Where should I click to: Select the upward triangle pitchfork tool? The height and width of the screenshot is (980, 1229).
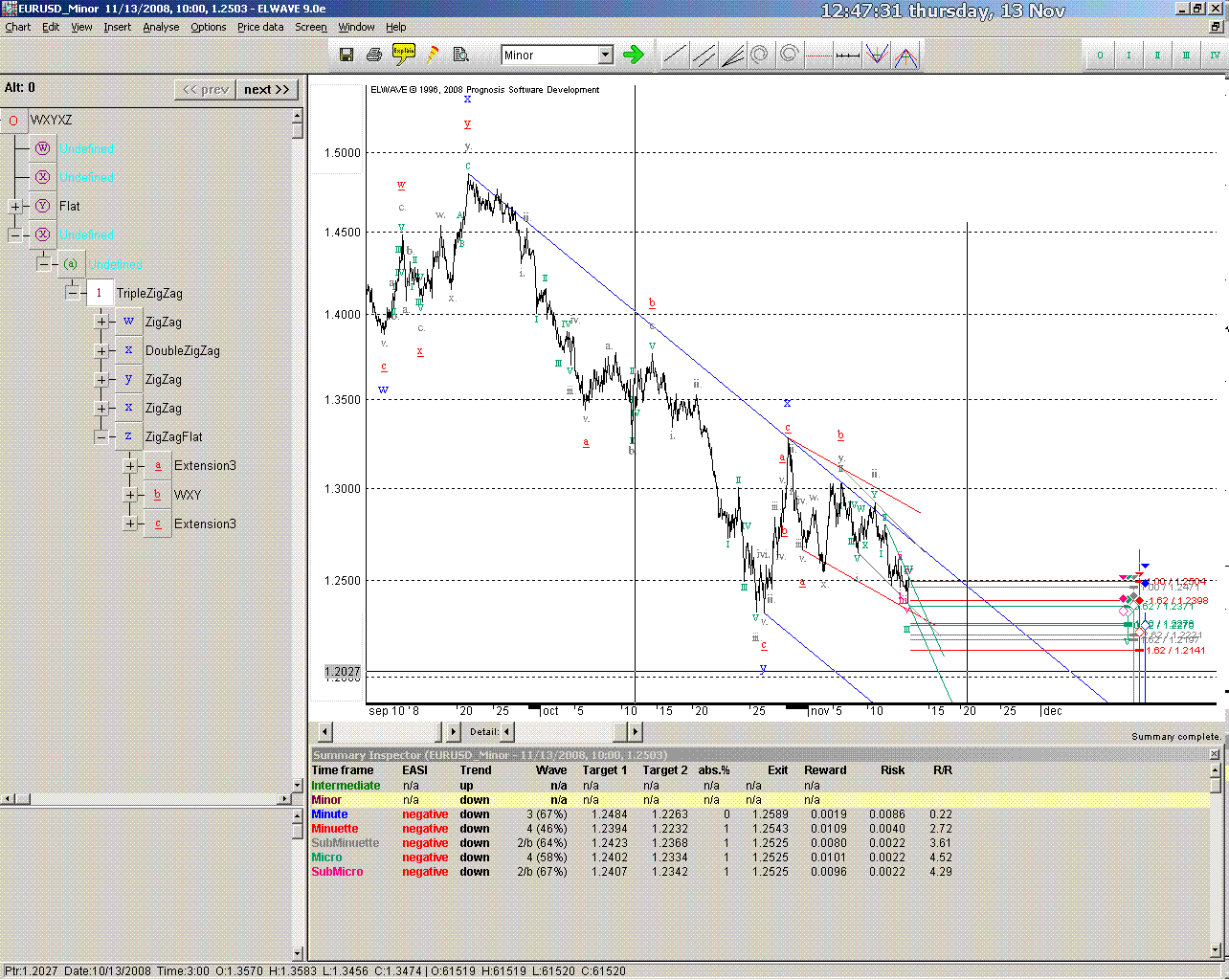(x=905, y=56)
